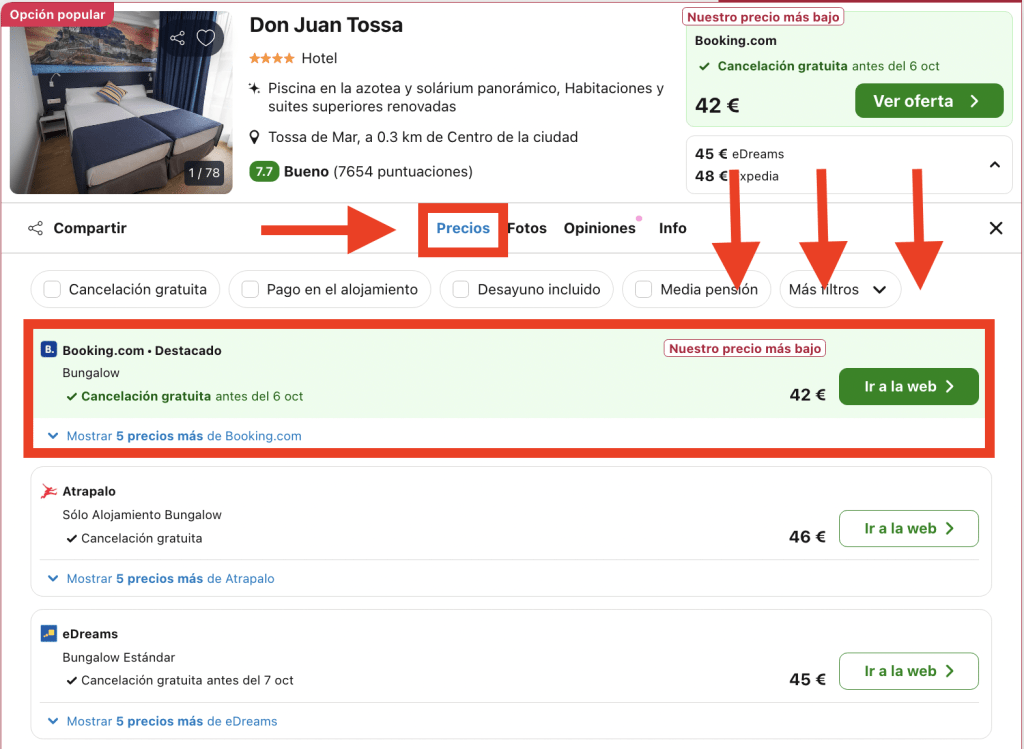The image size is (1024, 749).
Task: Click Ir a la web for Booking.com
Action: (x=908, y=387)
